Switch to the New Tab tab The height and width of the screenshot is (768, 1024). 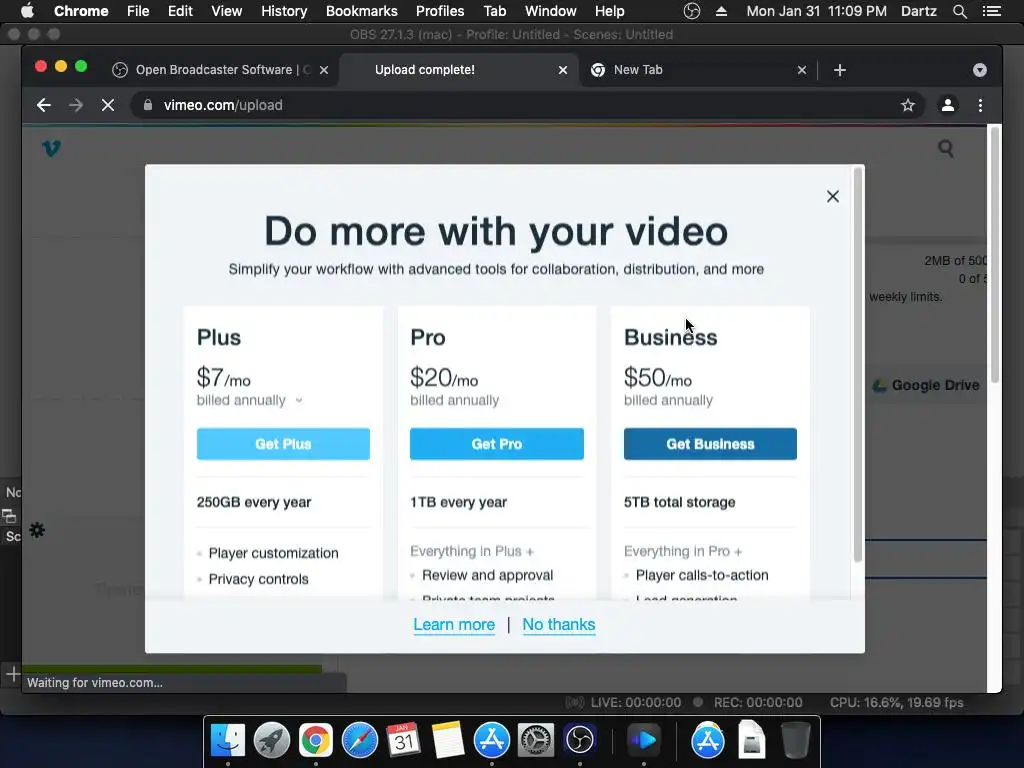point(697,70)
